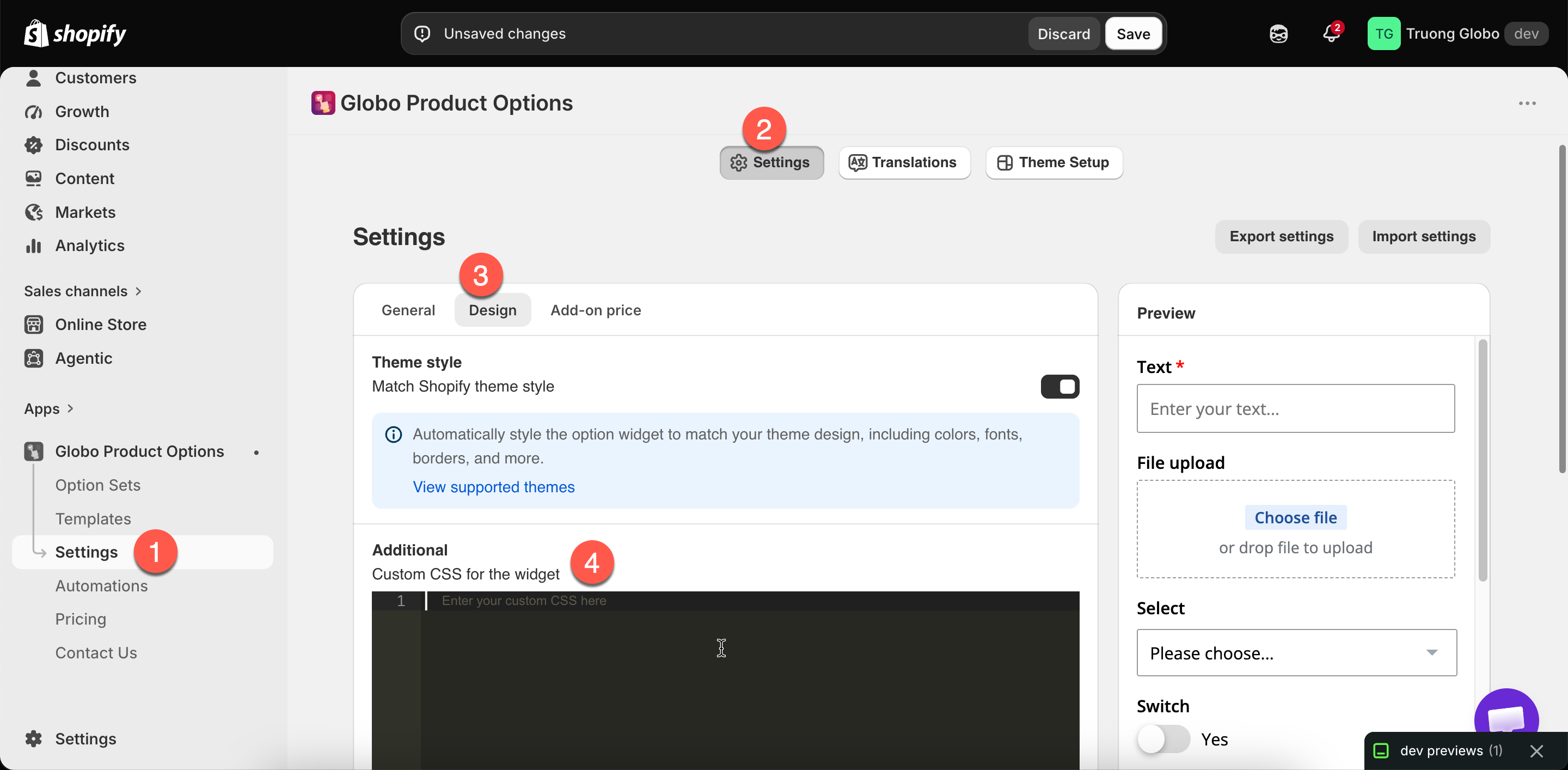Open the more actions ellipsis menu
Viewport: 1568px width, 770px height.
click(1527, 103)
